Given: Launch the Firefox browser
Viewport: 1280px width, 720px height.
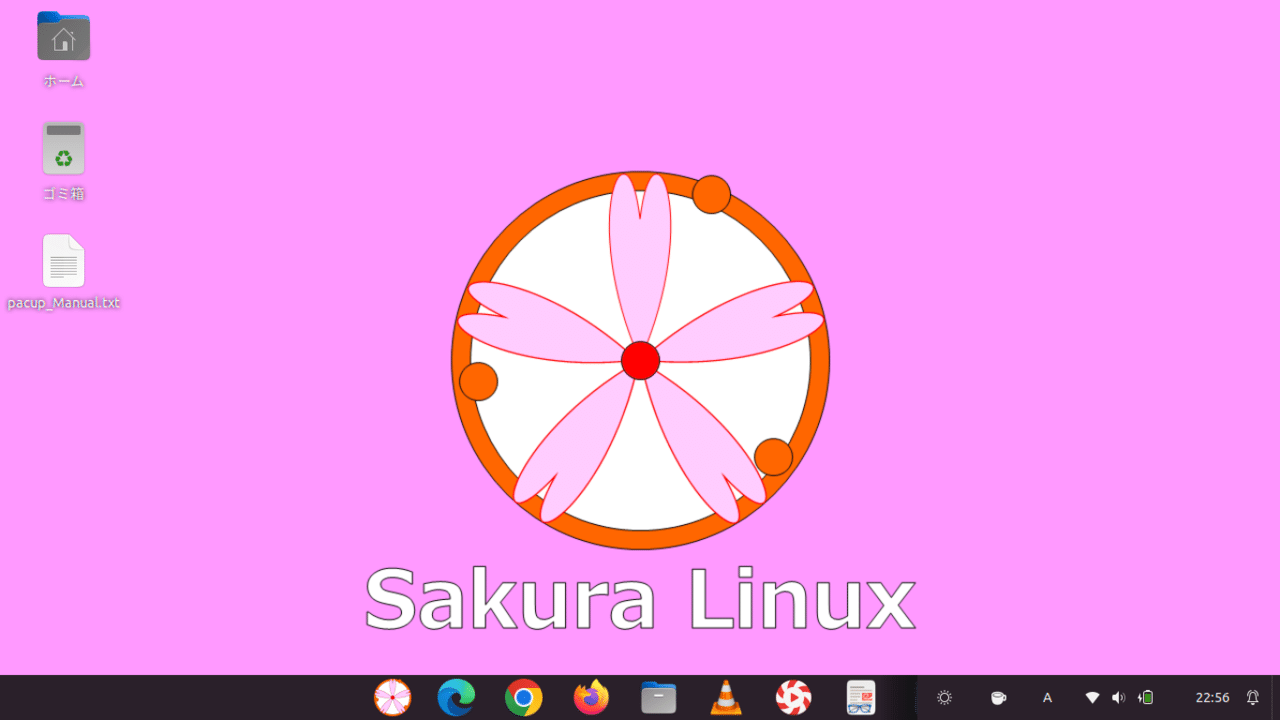Looking at the screenshot, I should 590,697.
